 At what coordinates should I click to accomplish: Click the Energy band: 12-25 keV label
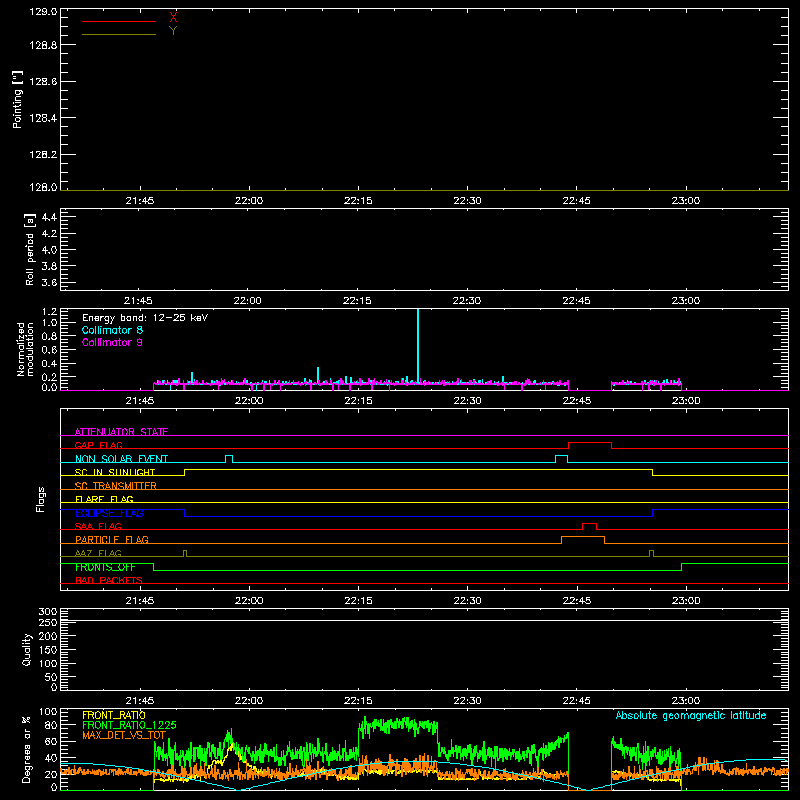coord(145,318)
